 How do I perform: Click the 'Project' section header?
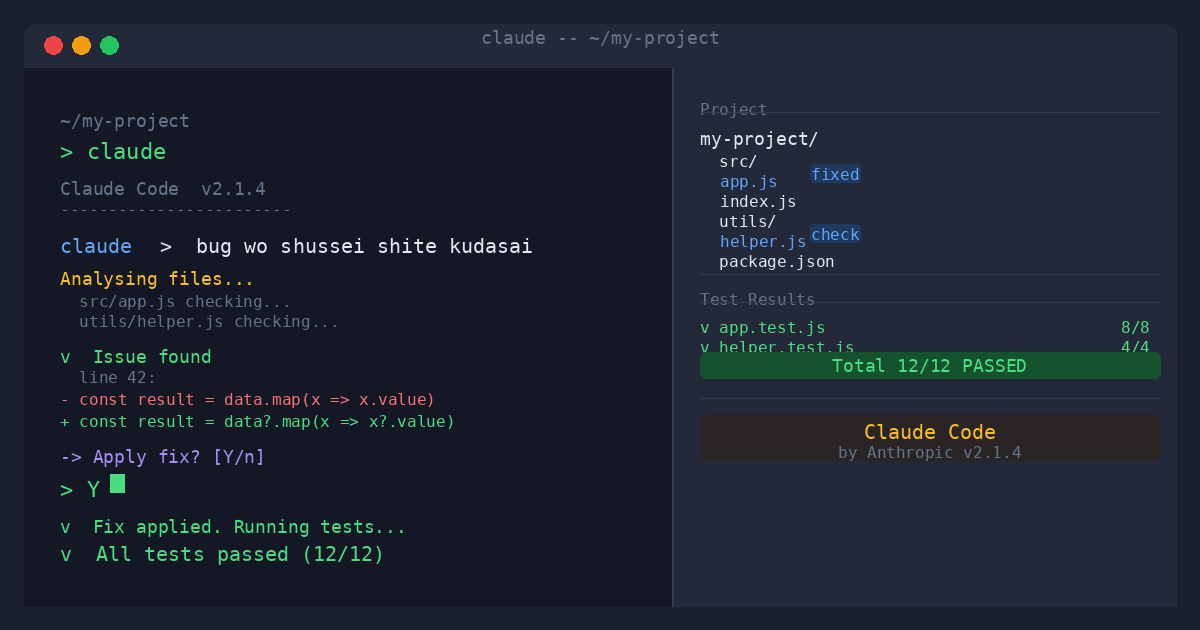733,110
